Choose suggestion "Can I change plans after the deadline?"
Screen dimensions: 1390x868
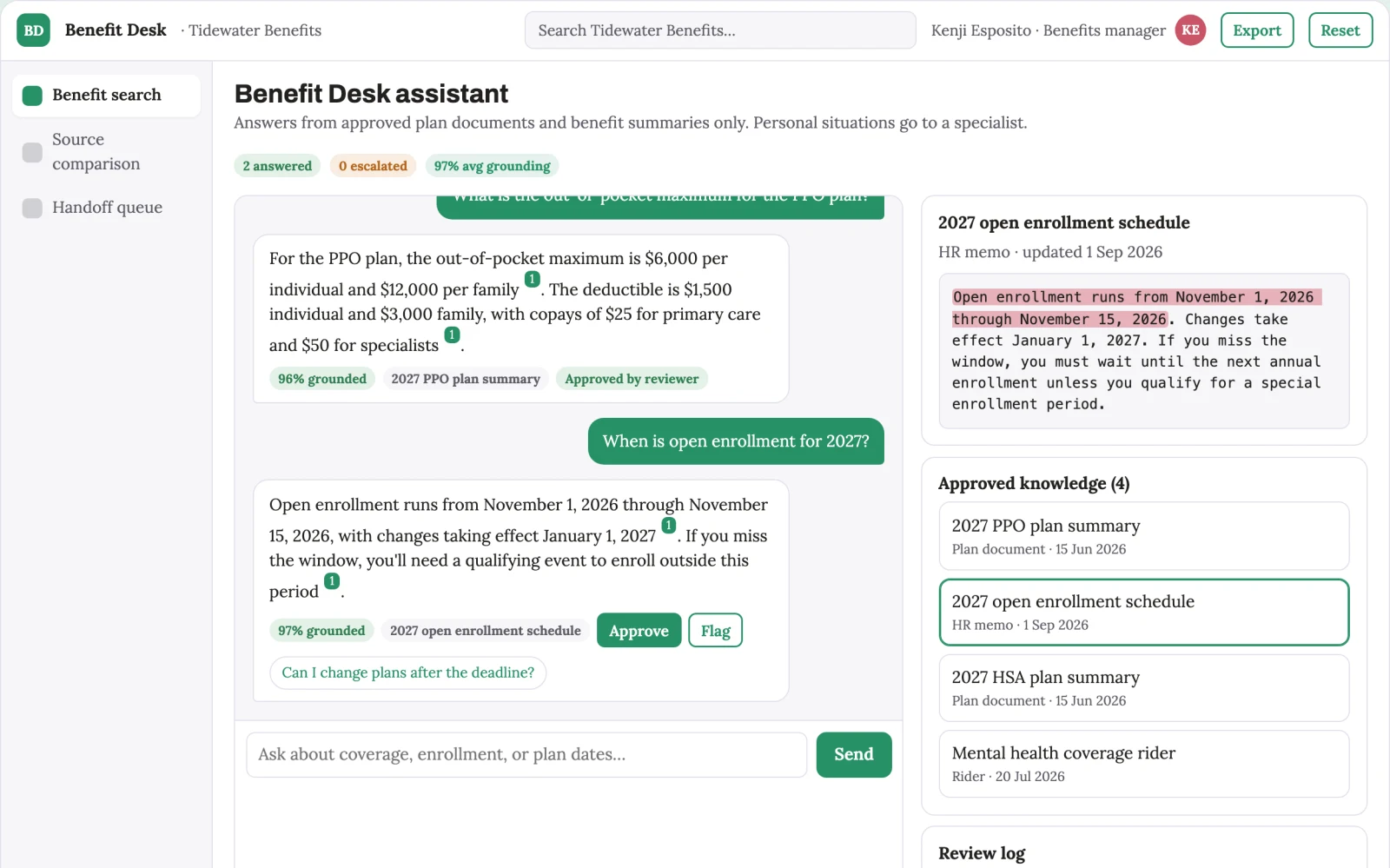click(x=407, y=673)
